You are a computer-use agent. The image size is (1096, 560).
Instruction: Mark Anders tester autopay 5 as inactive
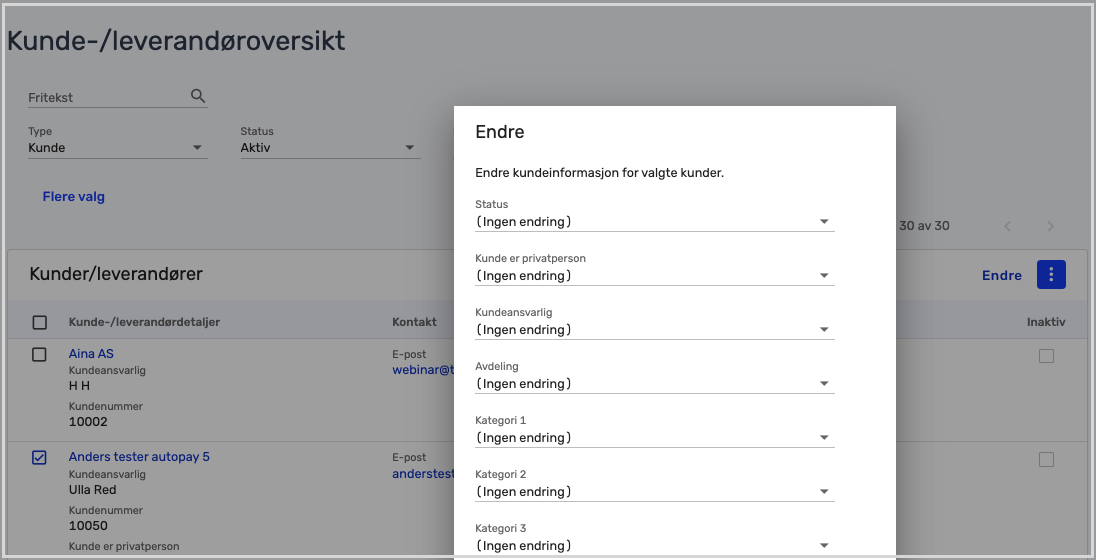tap(1046, 459)
